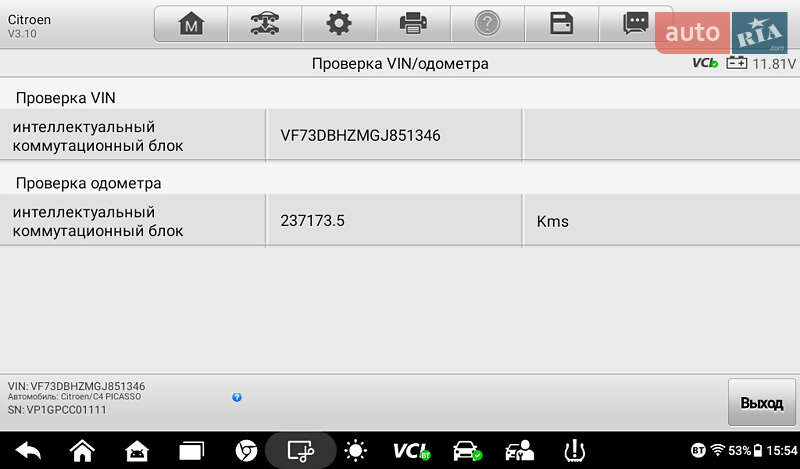The image size is (800, 469).
Task: Open MaxiSys home robot icon
Action: (137, 451)
